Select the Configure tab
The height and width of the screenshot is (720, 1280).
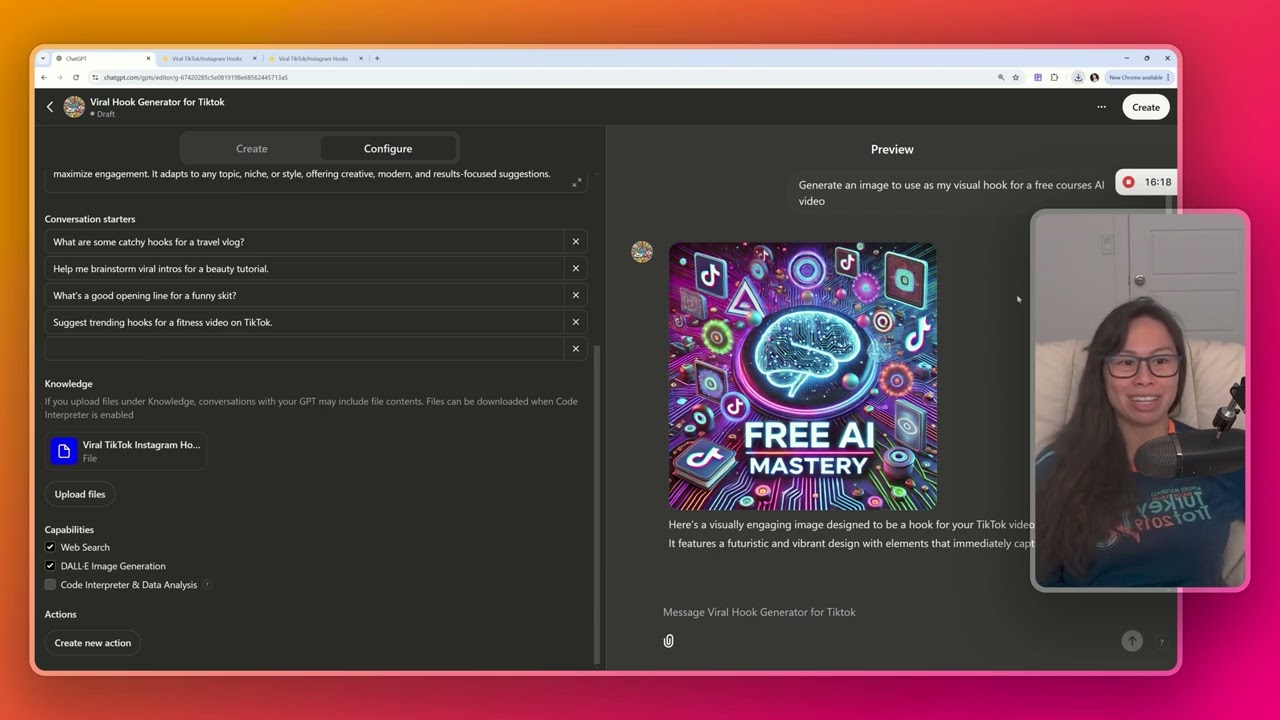tap(388, 148)
